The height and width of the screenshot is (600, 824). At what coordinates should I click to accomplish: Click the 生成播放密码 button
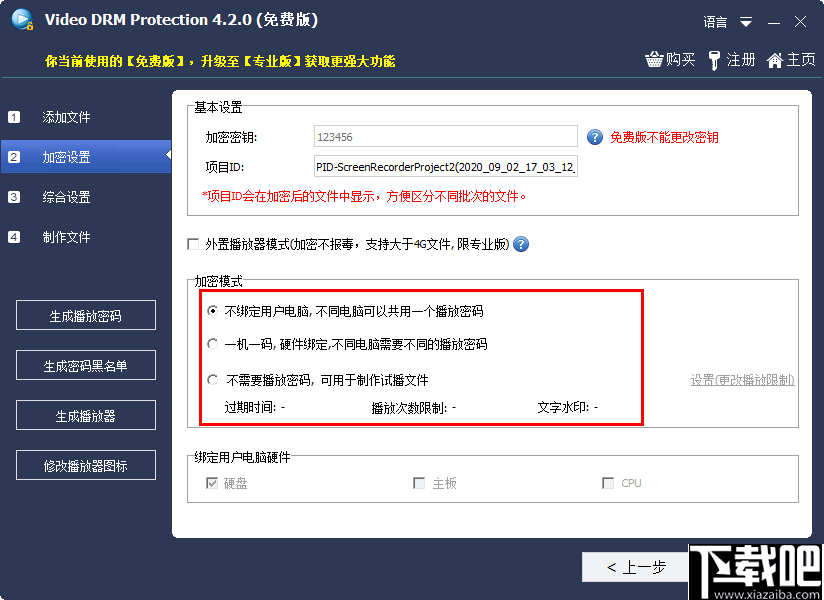(x=86, y=315)
